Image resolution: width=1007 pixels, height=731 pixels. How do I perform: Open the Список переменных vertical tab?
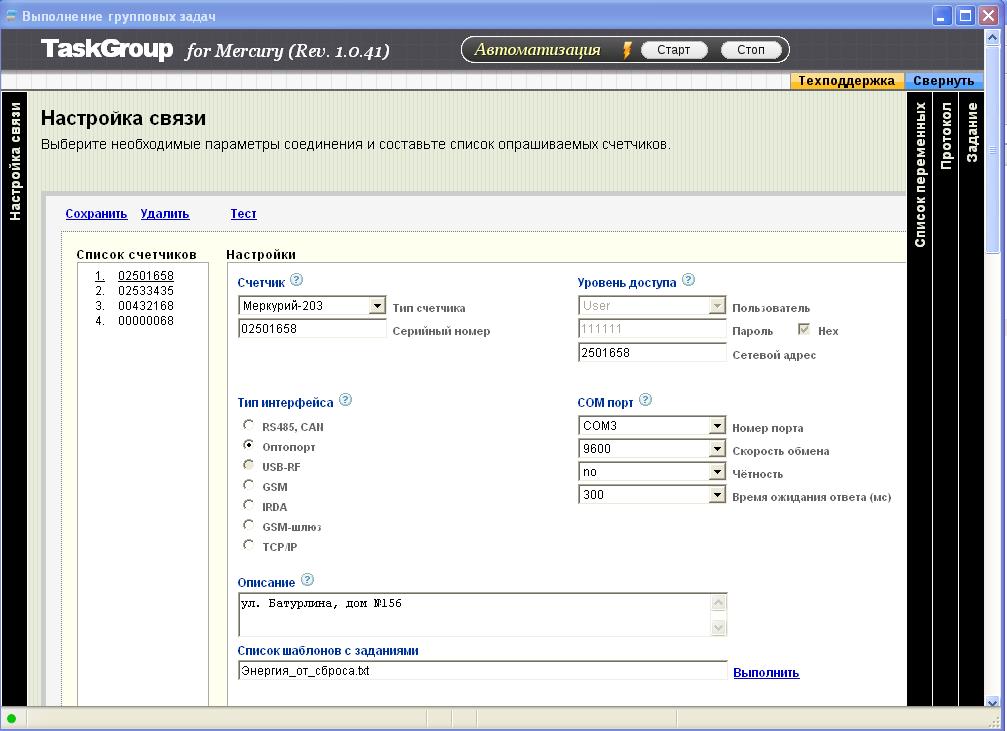tap(920, 398)
